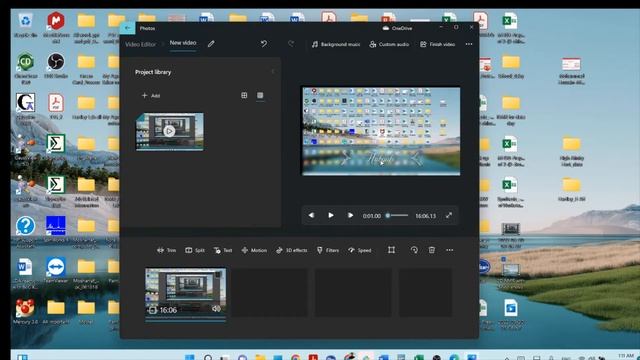
Task: Open the Windows Widgets button on the taskbar
Action: coord(22,357)
